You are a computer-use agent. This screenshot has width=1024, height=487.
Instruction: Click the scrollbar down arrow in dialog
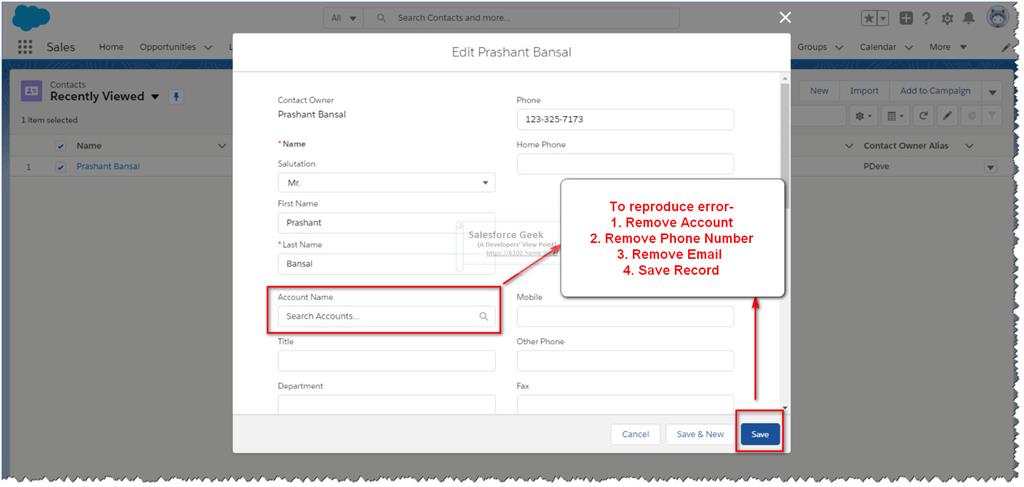point(785,408)
